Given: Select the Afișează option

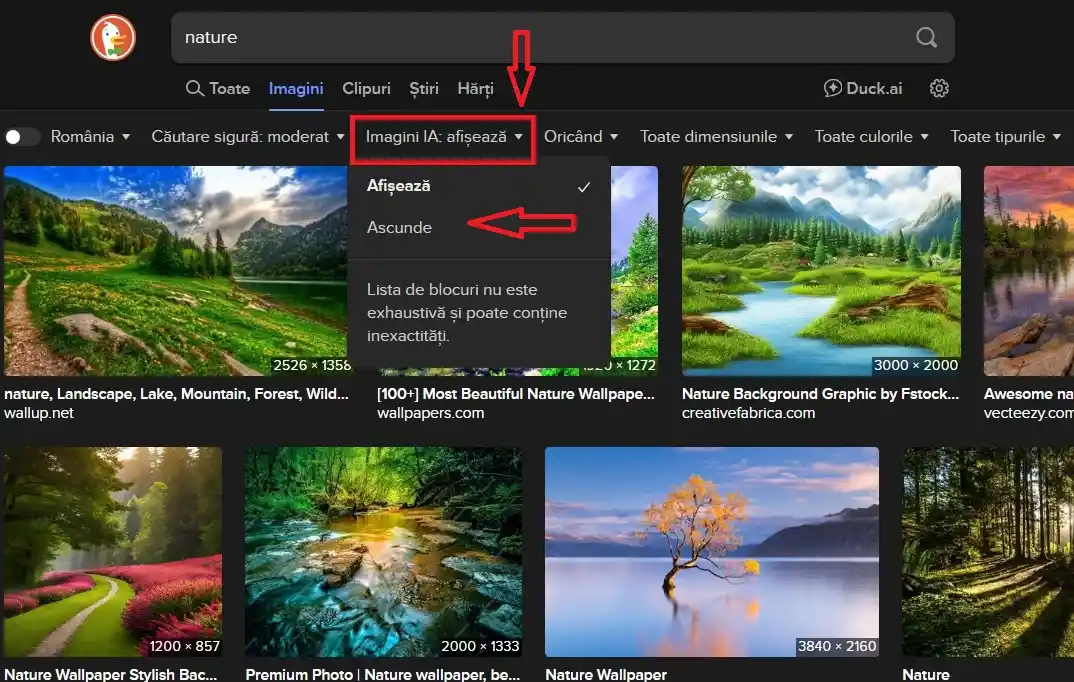Looking at the screenshot, I should [x=399, y=186].
